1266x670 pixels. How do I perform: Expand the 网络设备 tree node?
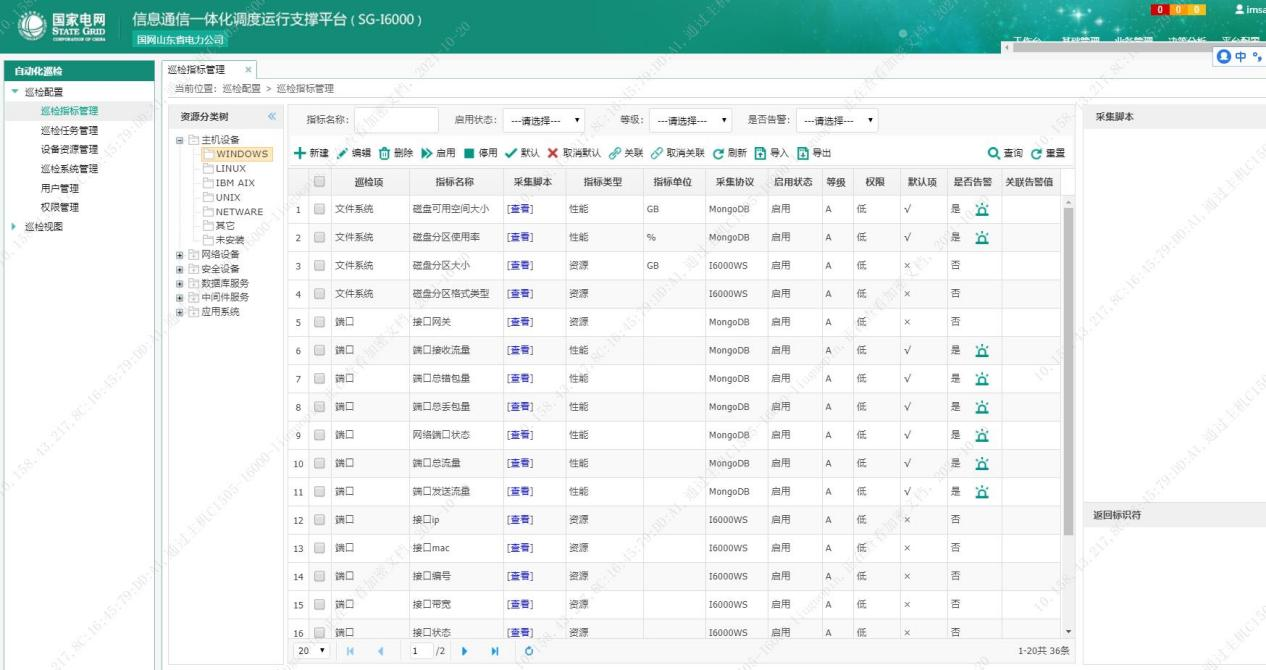pyautogui.click(x=180, y=254)
